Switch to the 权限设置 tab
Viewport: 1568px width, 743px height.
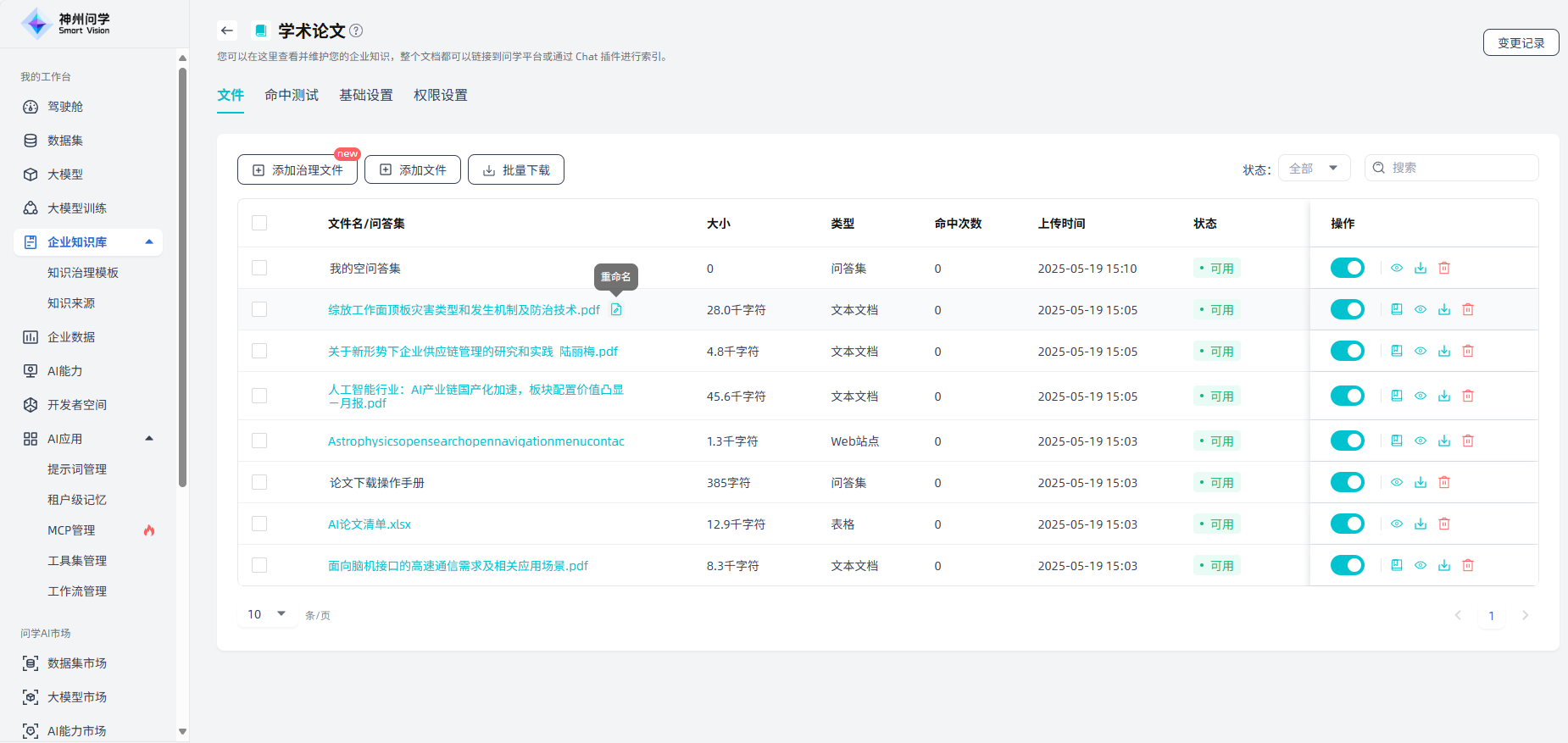[441, 95]
